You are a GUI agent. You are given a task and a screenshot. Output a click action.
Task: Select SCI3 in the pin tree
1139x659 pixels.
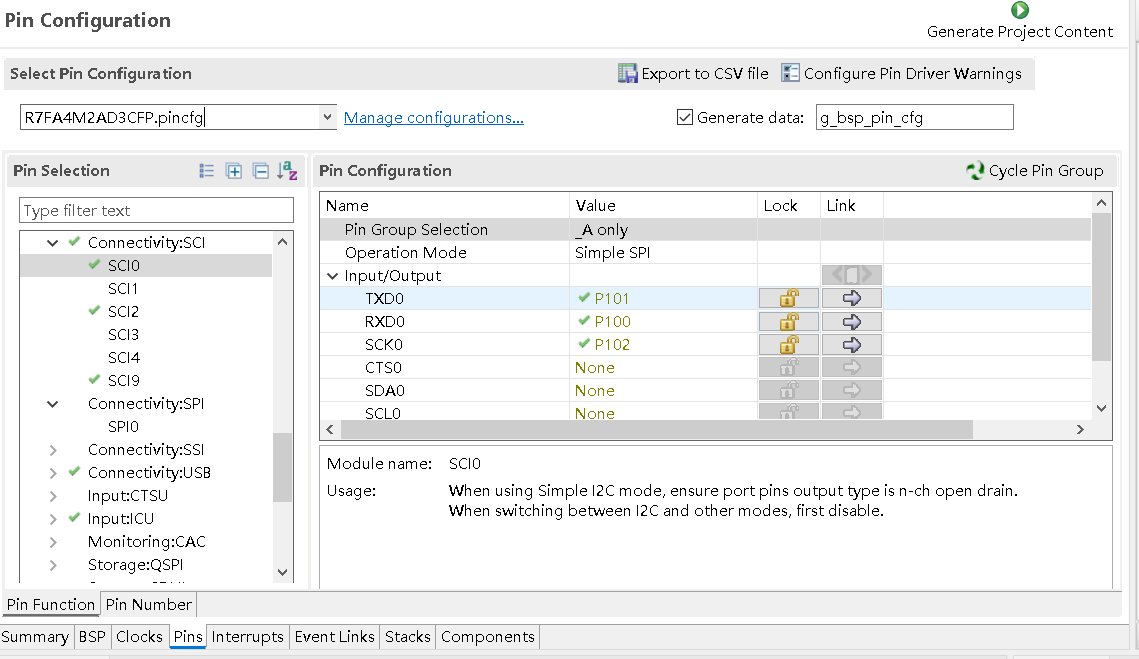(123, 335)
